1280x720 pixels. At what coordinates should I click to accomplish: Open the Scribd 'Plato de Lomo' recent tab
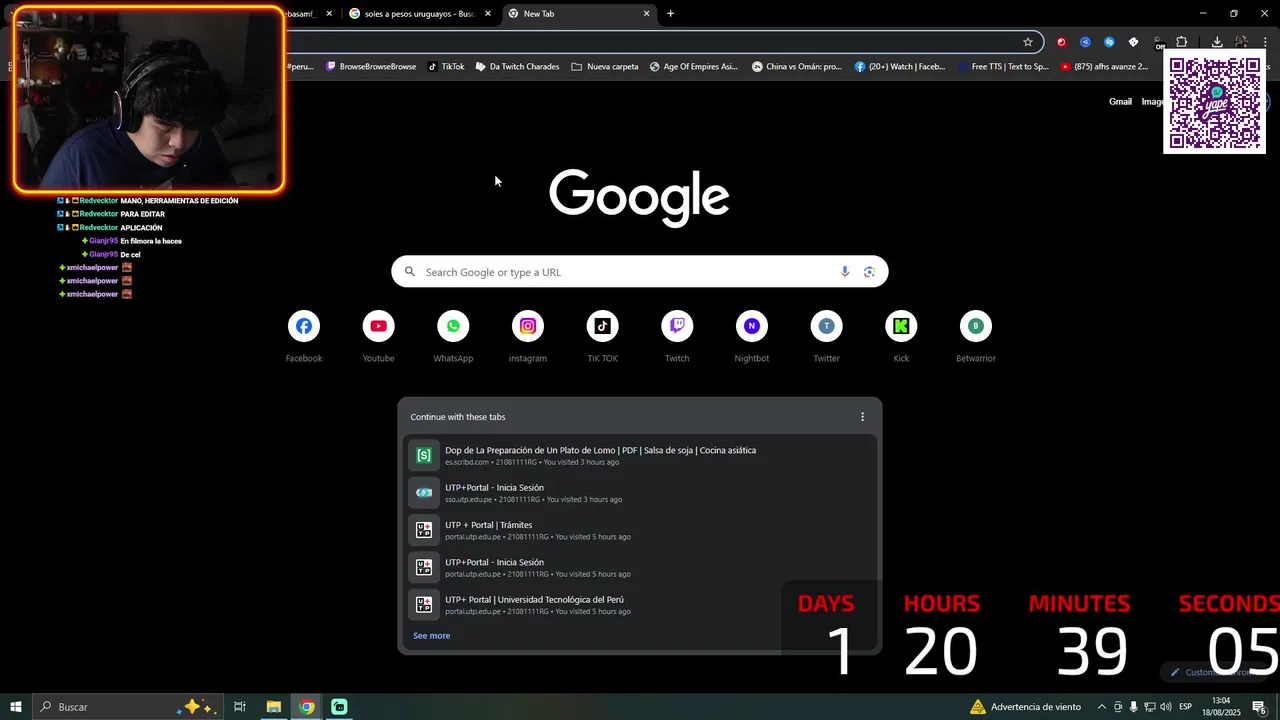click(x=640, y=456)
